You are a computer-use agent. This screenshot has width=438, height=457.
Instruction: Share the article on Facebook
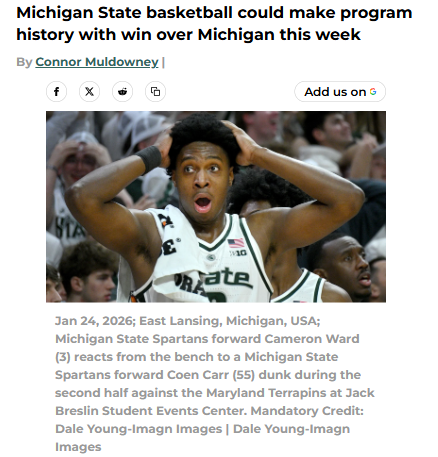tap(56, 92)
